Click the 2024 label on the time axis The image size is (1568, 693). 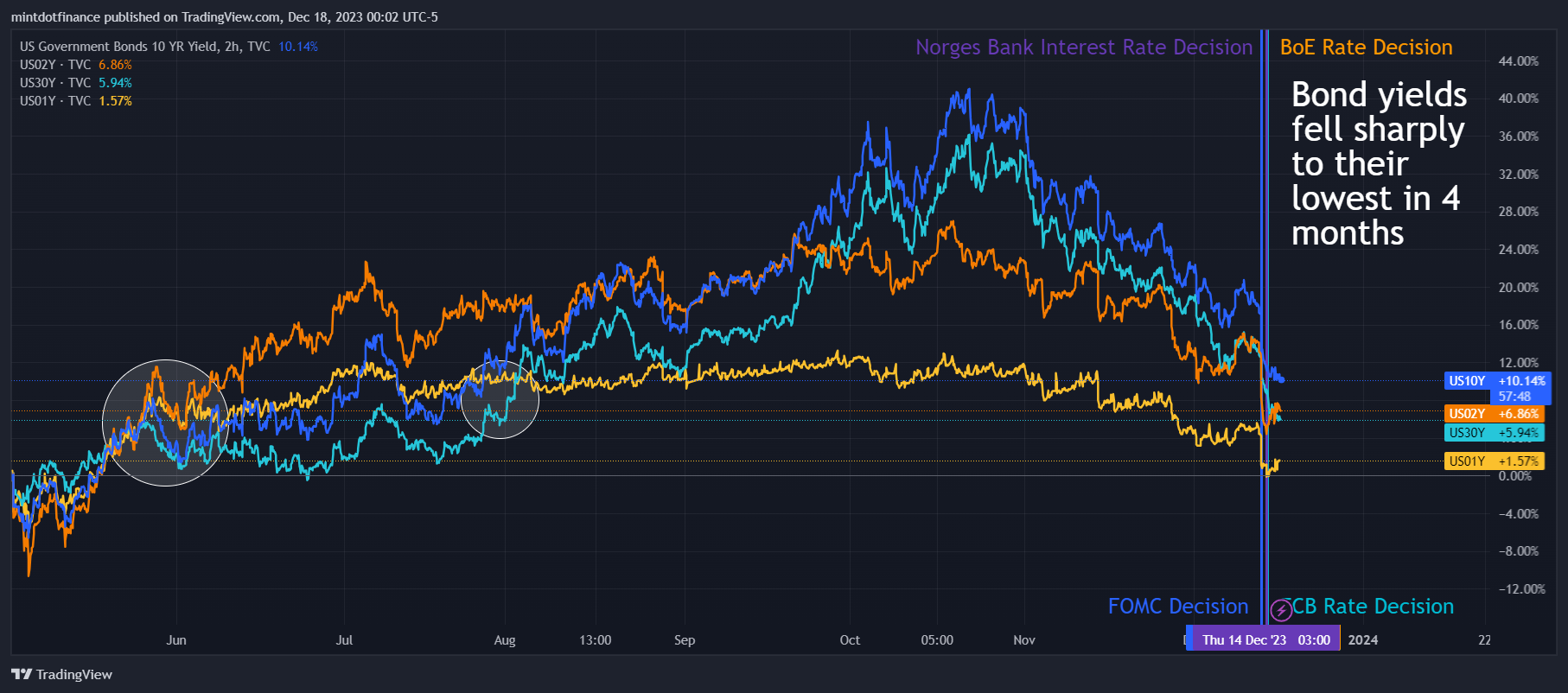tap(1363, 640)
